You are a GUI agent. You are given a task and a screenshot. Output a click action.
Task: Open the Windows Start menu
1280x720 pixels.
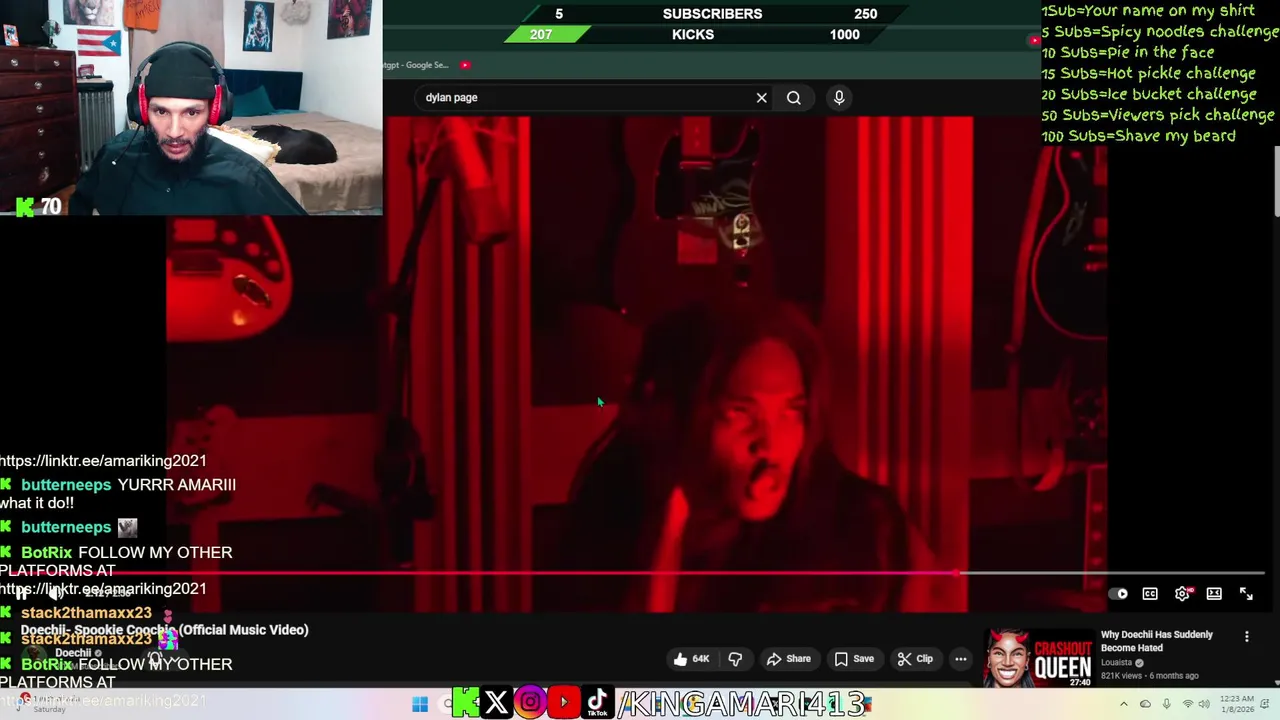click(420, 704)
